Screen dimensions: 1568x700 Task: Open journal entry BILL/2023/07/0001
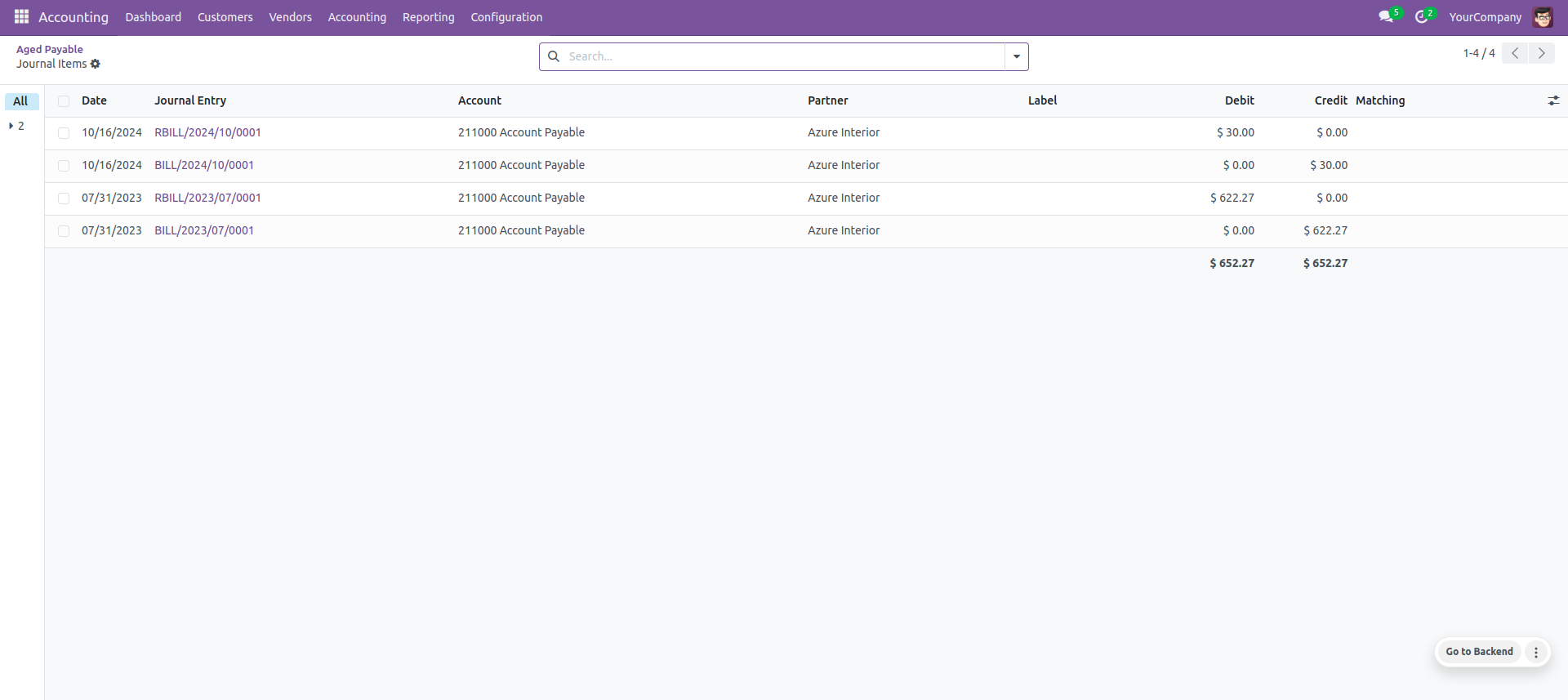tap(204, 230)
